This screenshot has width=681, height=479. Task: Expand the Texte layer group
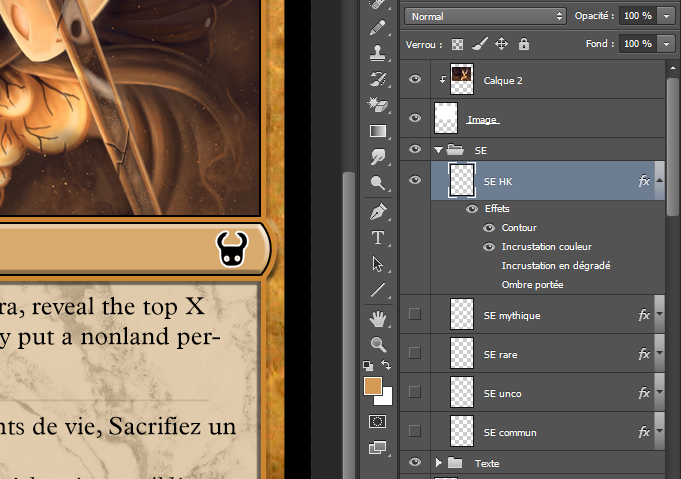438,463
